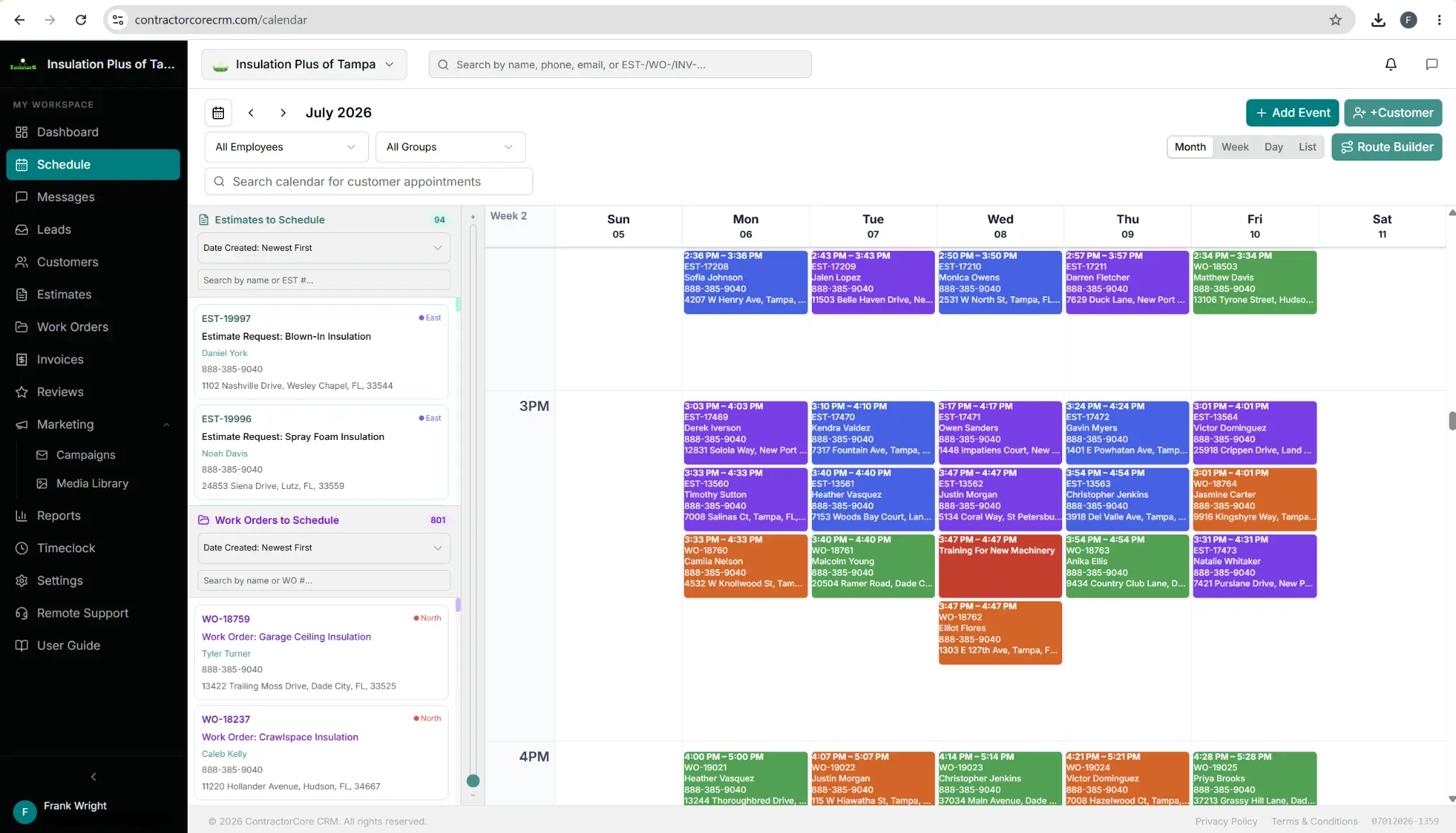Switch to Day view
1456x833 pixels.
(x=1273, y=147)
